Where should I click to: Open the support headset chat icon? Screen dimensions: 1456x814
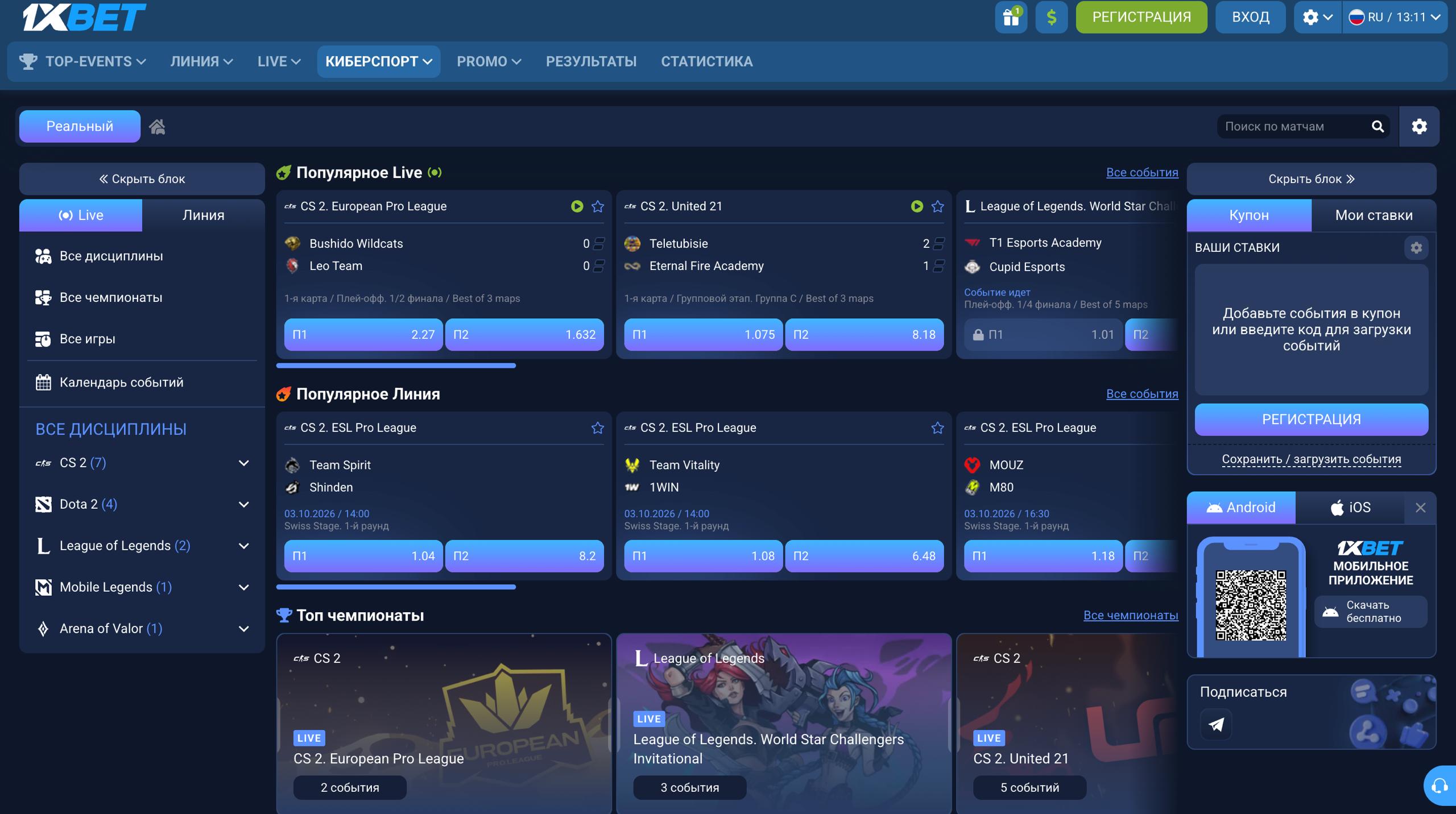1440,786
